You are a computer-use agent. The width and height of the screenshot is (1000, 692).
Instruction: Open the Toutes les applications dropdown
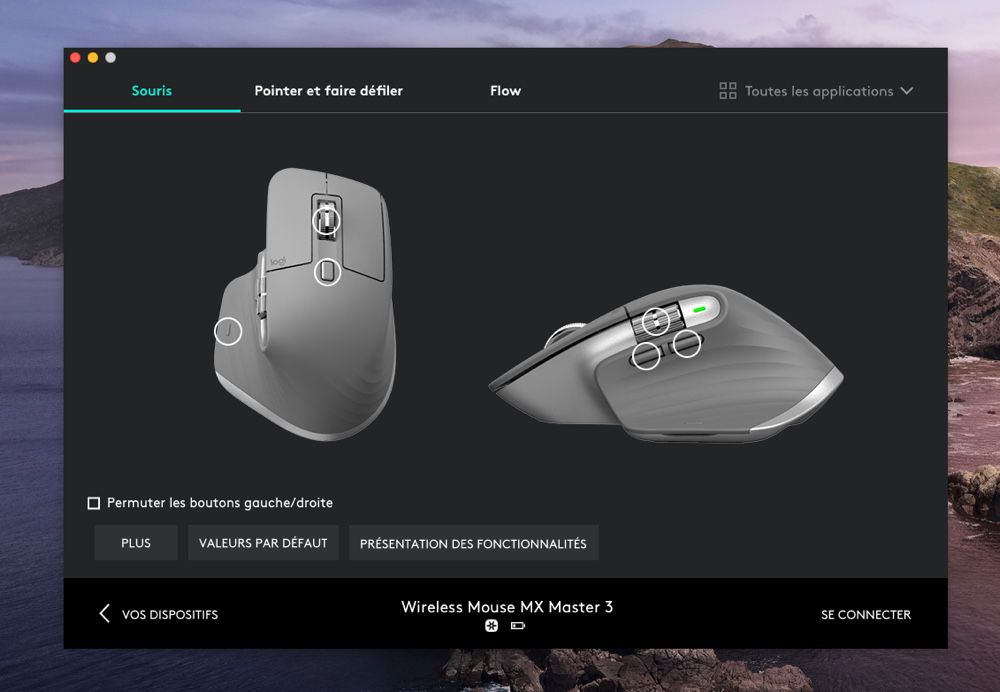point(816,91)
